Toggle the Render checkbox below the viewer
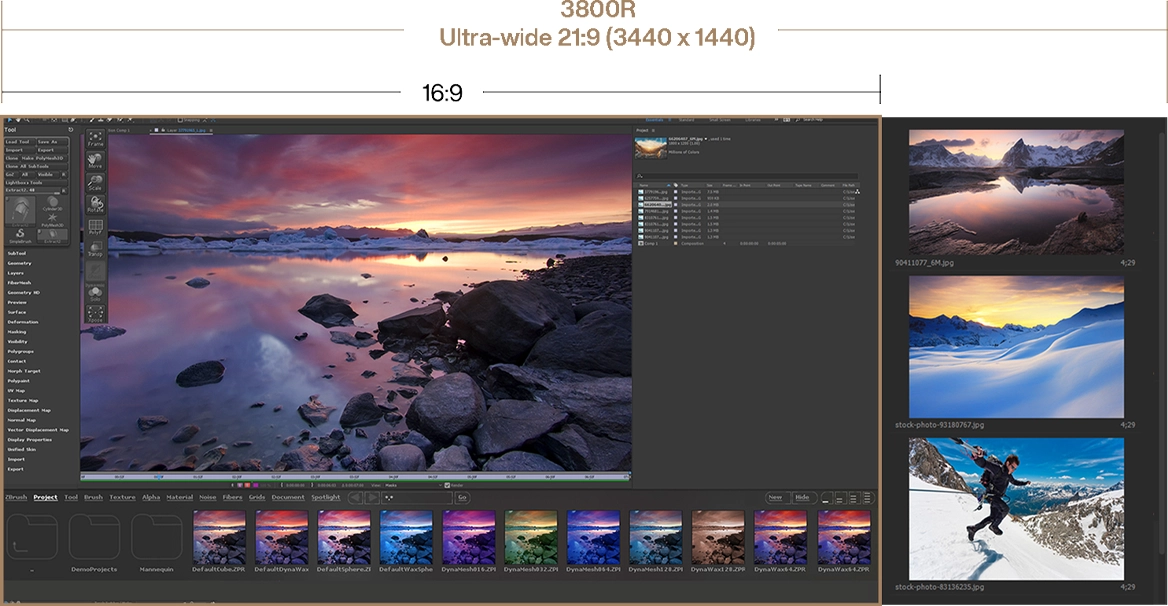Screen dimensions: 1168x606 coord(447,484)
